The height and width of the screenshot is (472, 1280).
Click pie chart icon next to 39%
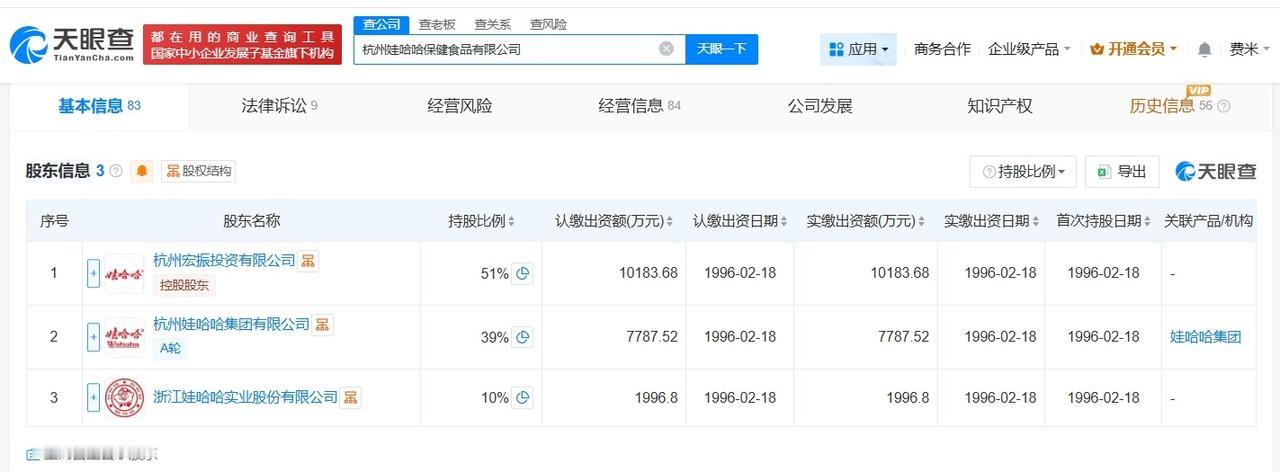pyautogui.click(x=522, y=337)
